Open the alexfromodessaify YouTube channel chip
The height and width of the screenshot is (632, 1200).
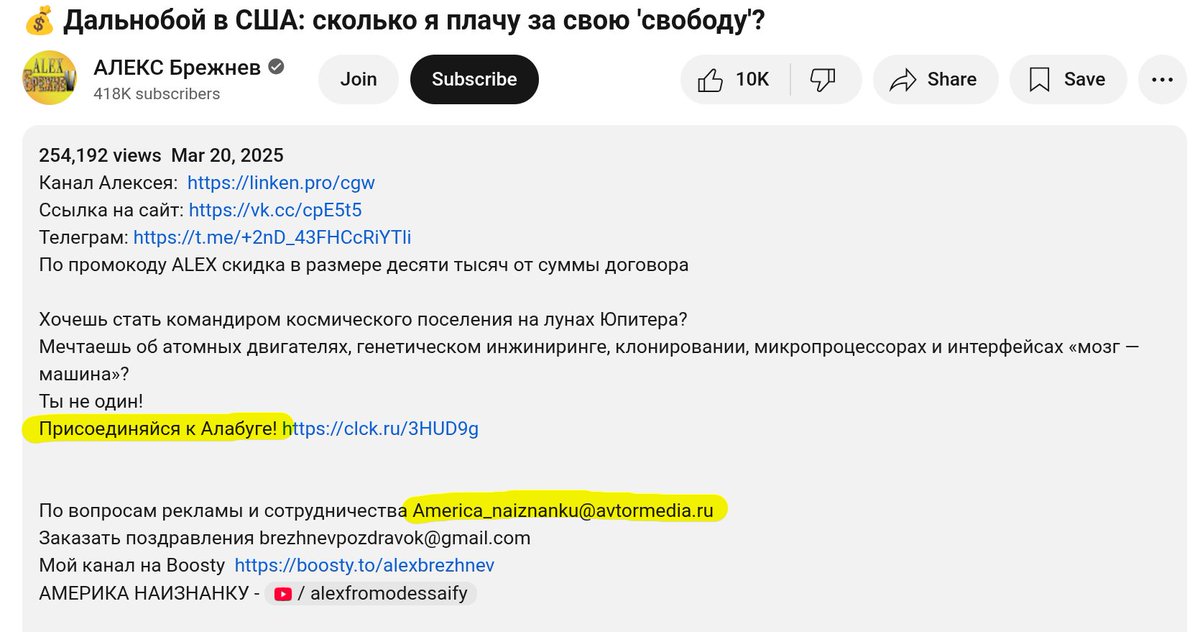point(371,593)
